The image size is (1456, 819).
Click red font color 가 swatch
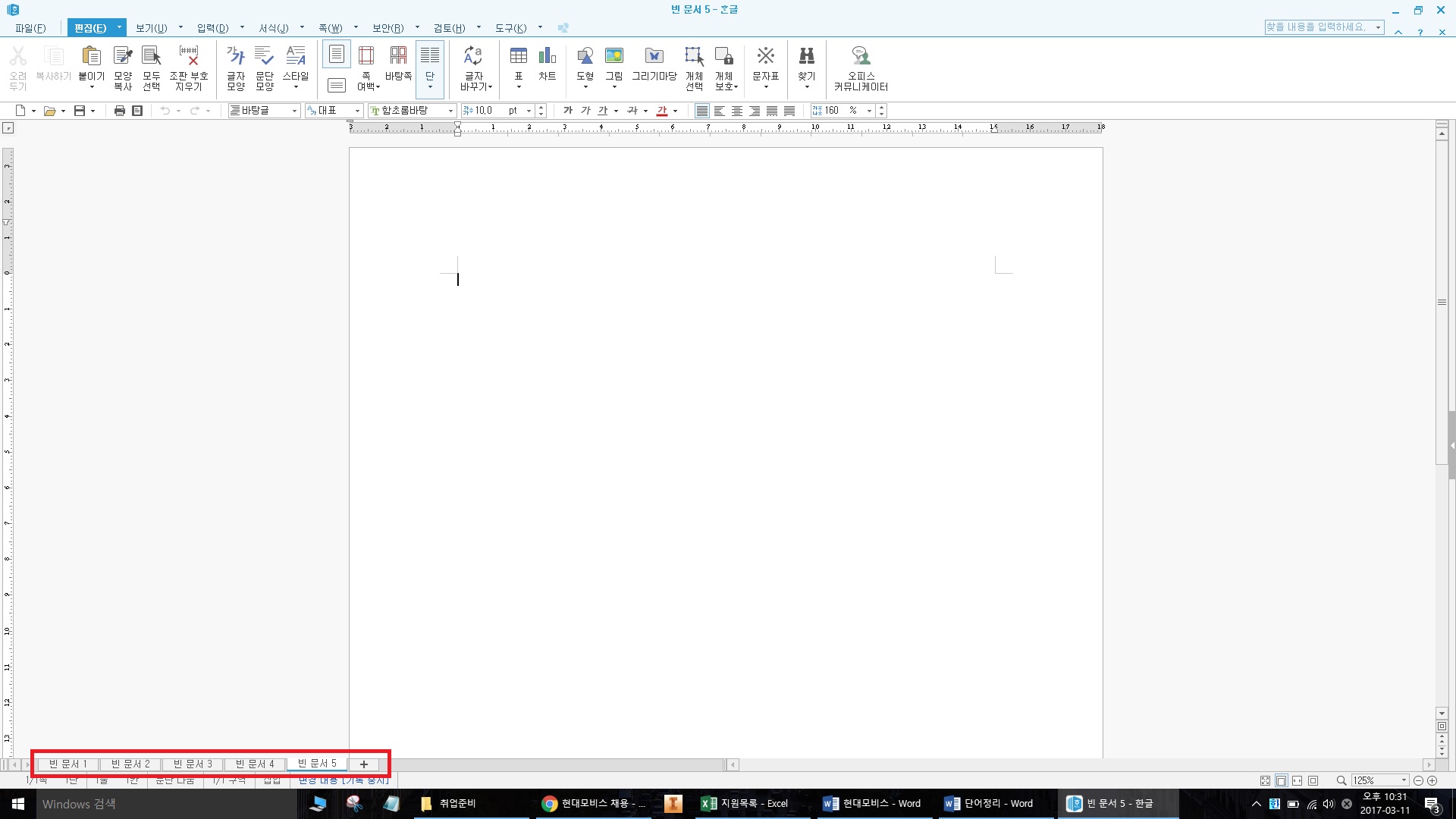[662, 111]
